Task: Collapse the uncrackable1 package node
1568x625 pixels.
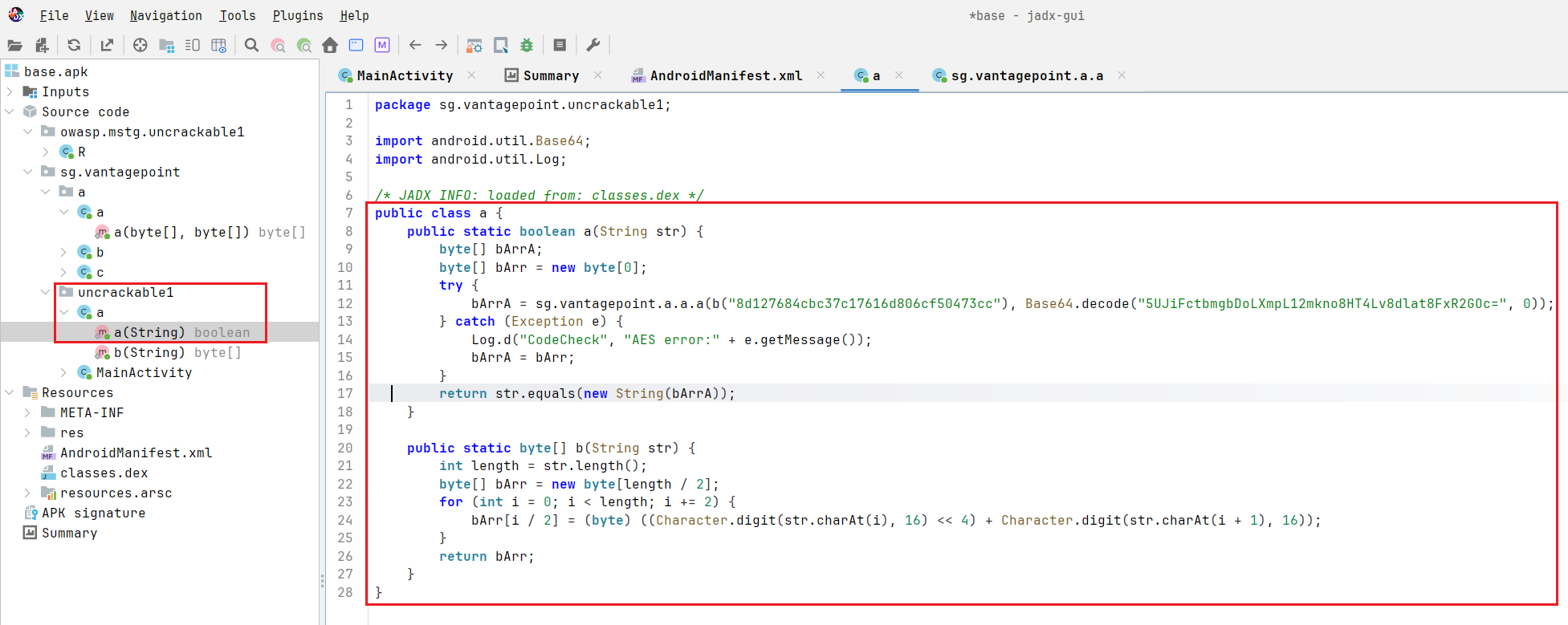Action: (x=46, y=293)
